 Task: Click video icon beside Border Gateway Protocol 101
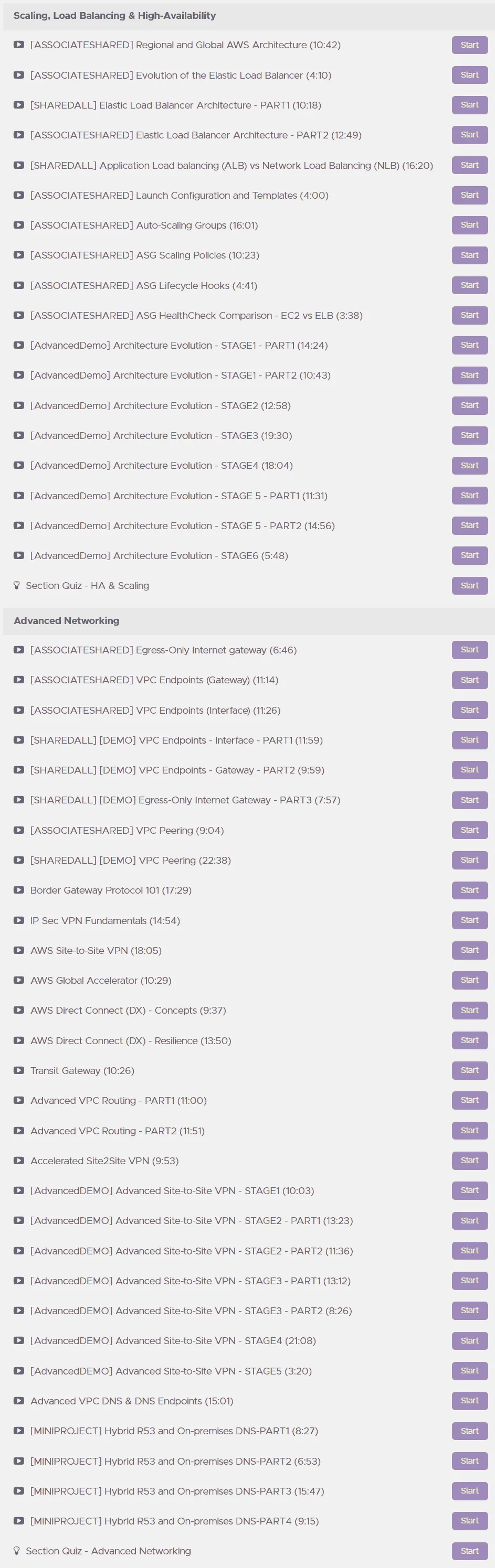(19, 890)
